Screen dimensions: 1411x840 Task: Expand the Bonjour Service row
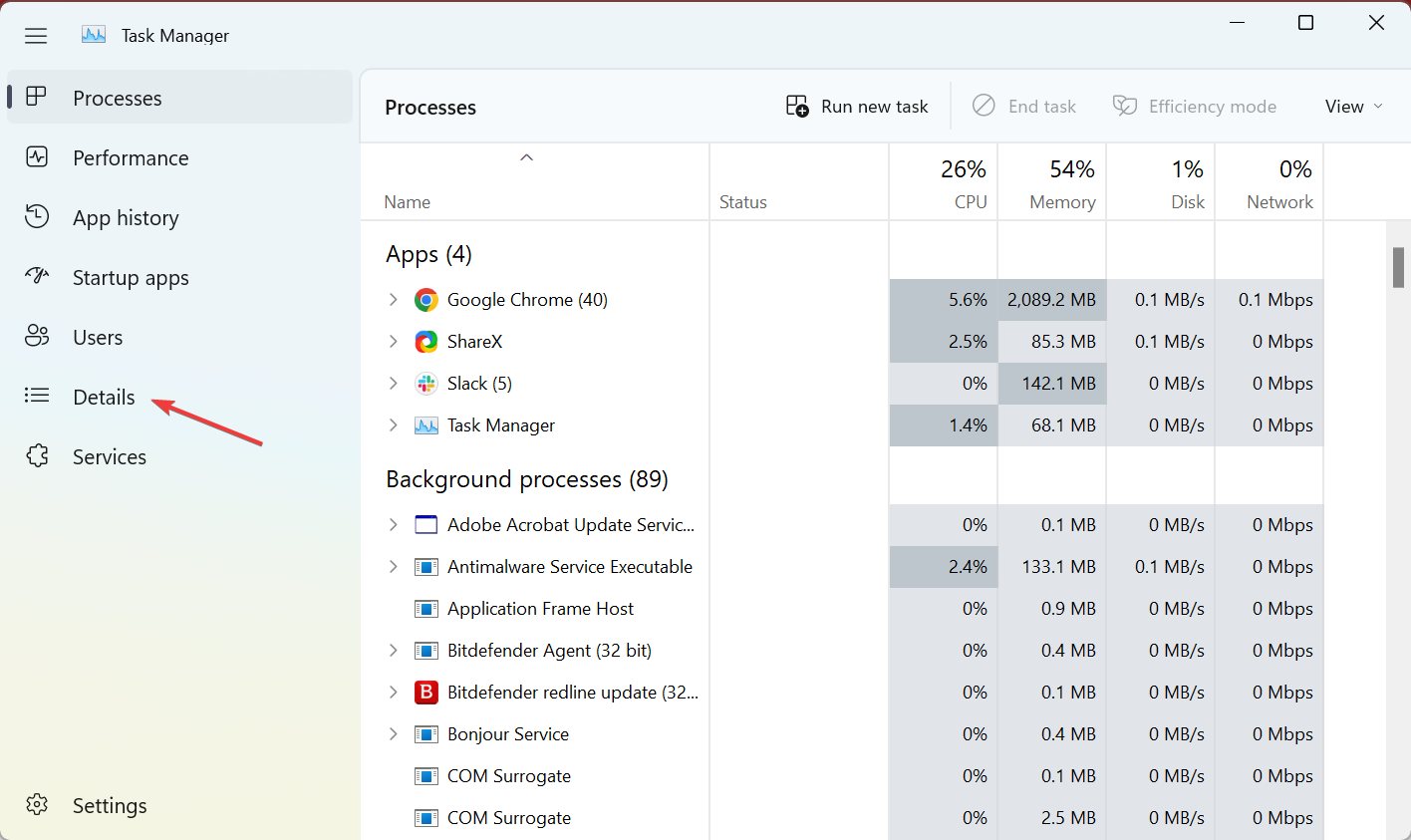click(393, 734)
